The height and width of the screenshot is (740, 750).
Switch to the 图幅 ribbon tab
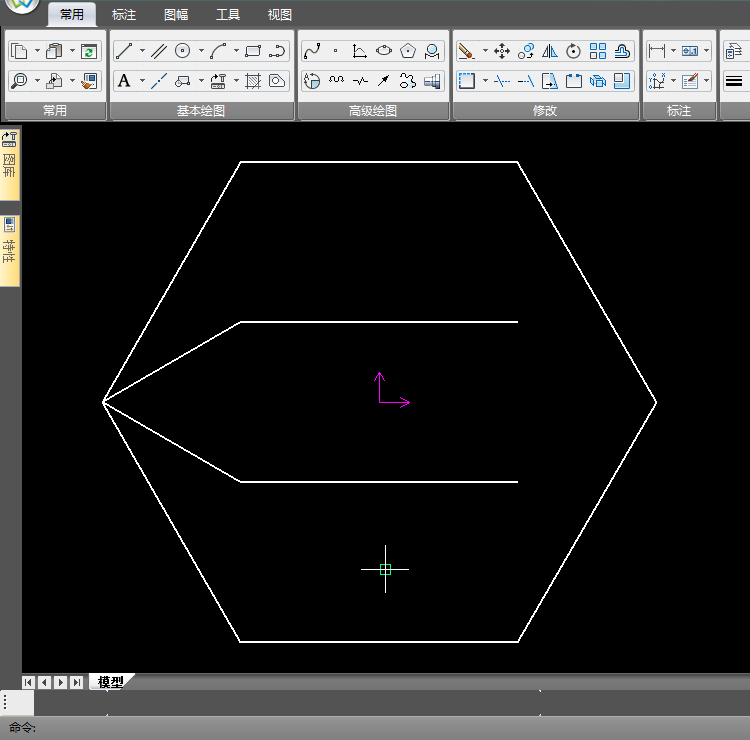point(176,15)
